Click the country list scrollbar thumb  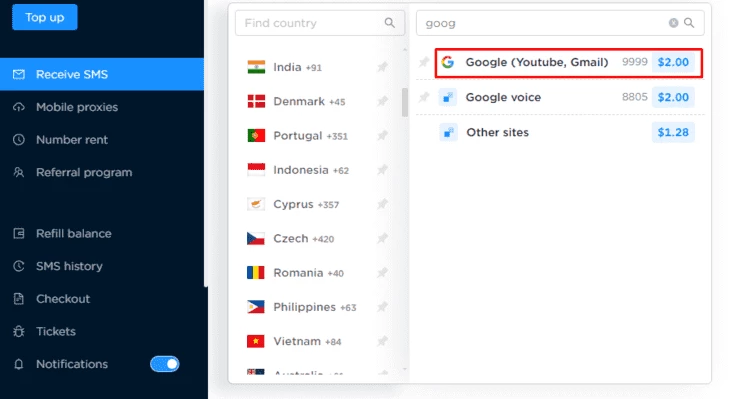click(x=405, y=102)
